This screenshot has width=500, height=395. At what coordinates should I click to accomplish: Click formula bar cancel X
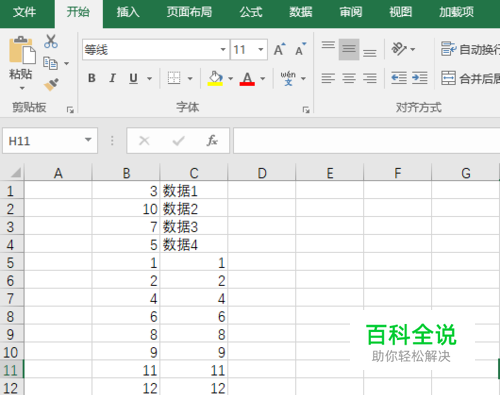[x=144, y=141]
